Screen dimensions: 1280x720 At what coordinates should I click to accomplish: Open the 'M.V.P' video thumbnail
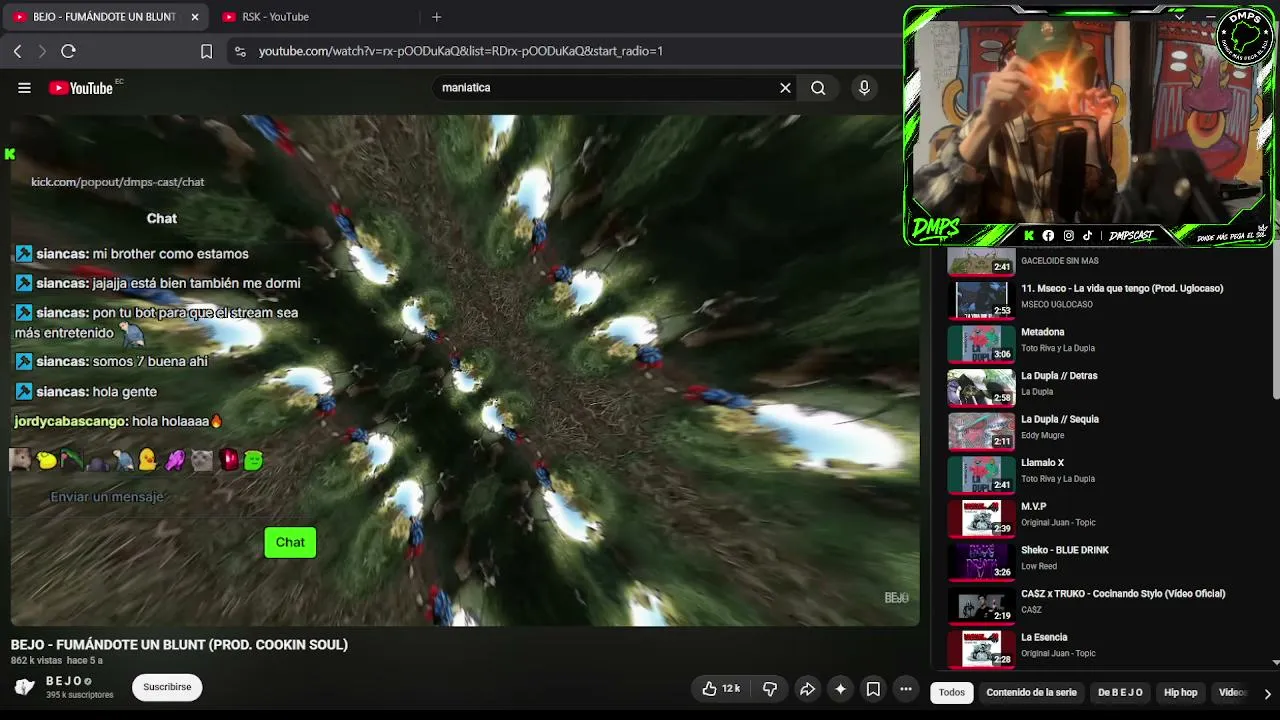pos(981,518)
